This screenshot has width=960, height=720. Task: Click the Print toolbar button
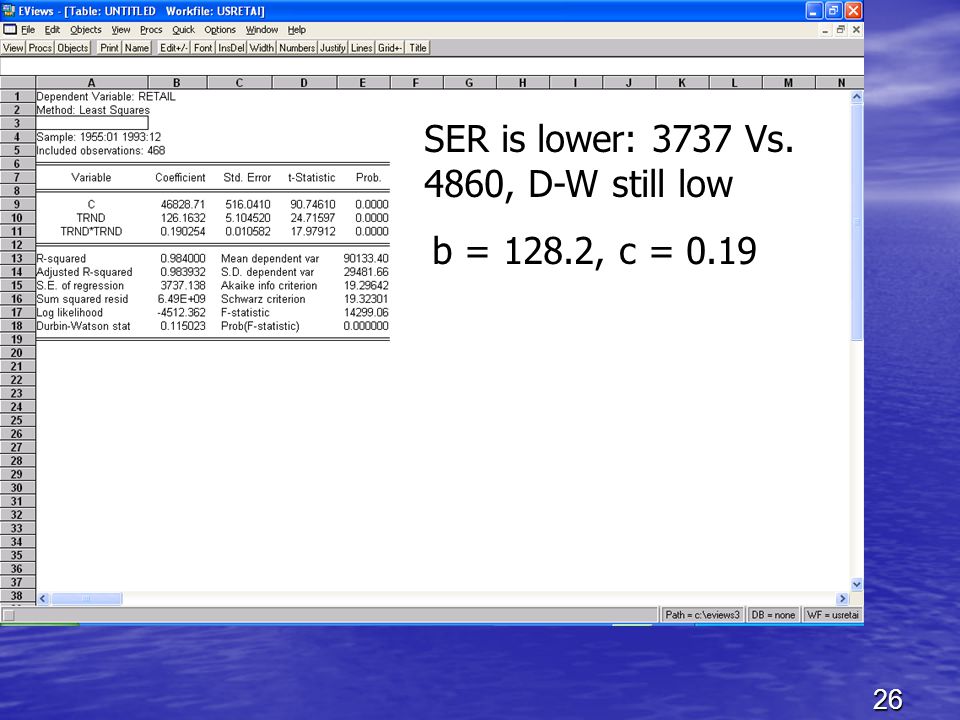tap(110, 48)
